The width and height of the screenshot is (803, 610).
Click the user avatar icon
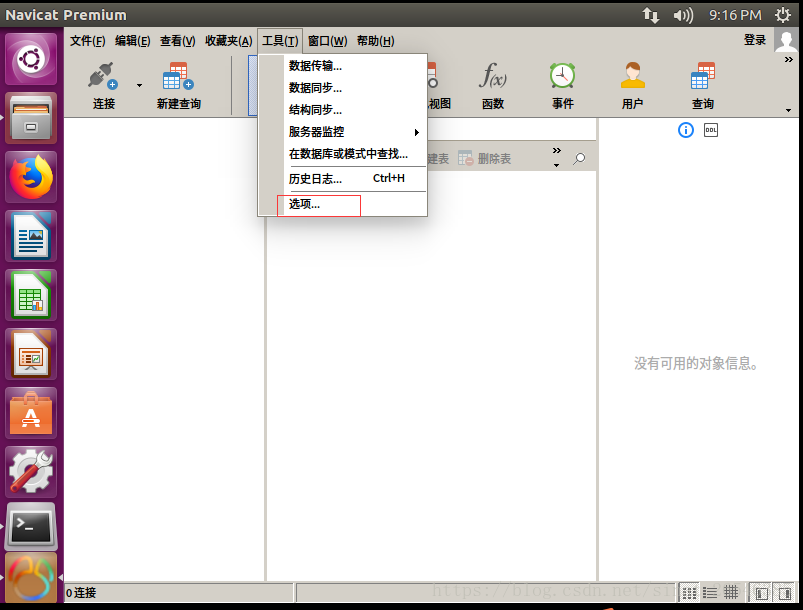coord(786,40)
